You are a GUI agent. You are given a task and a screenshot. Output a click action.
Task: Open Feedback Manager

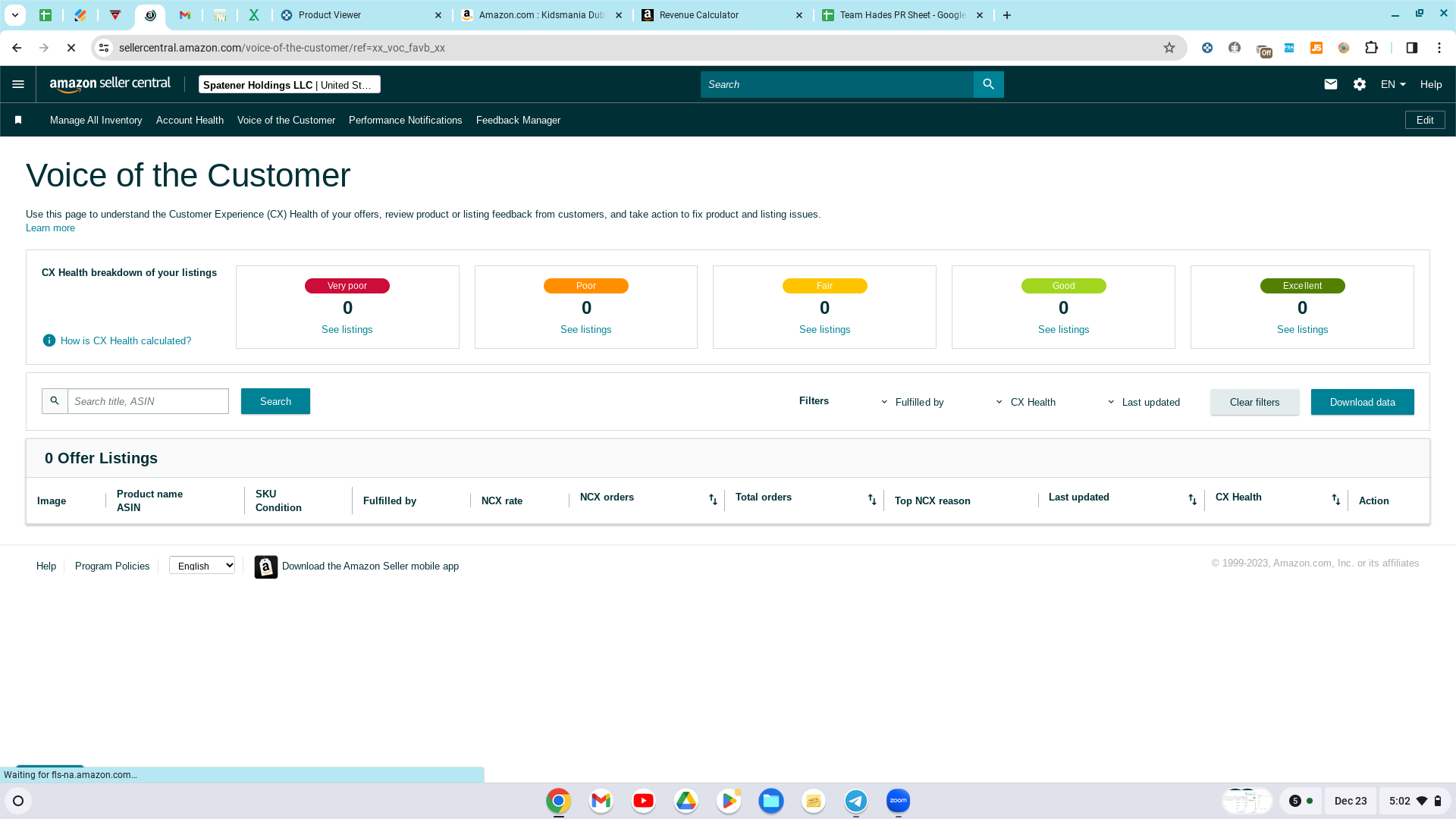[518, 120]
